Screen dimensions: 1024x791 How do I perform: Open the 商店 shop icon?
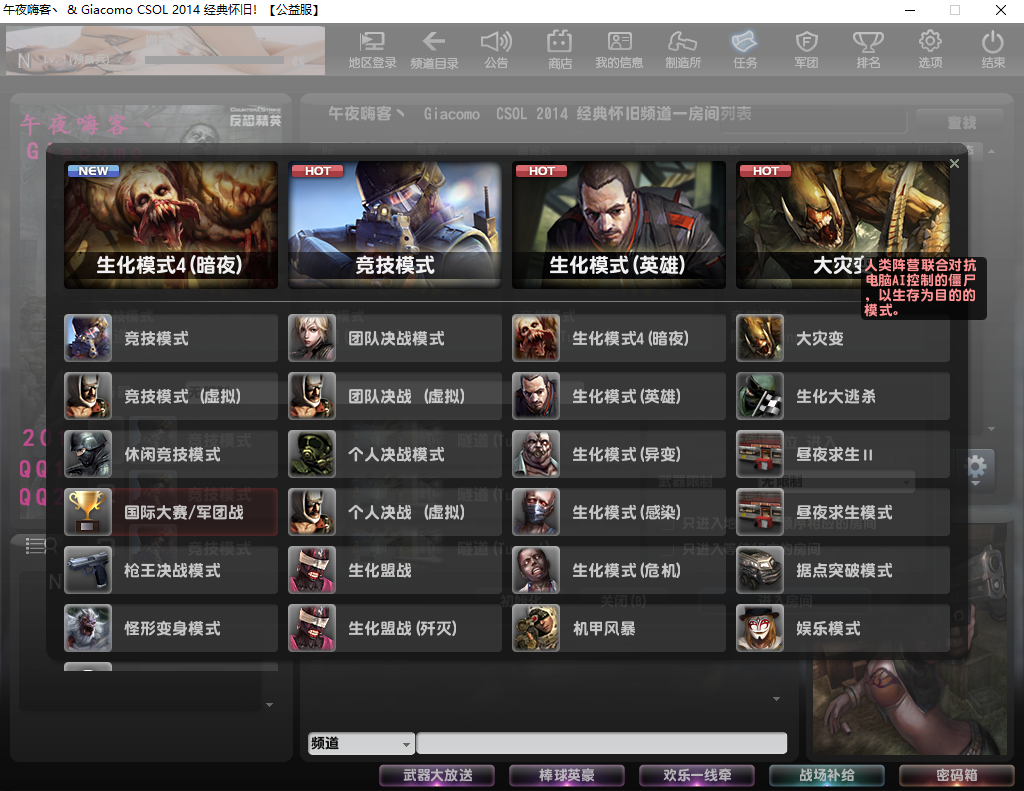pos(559,49)
